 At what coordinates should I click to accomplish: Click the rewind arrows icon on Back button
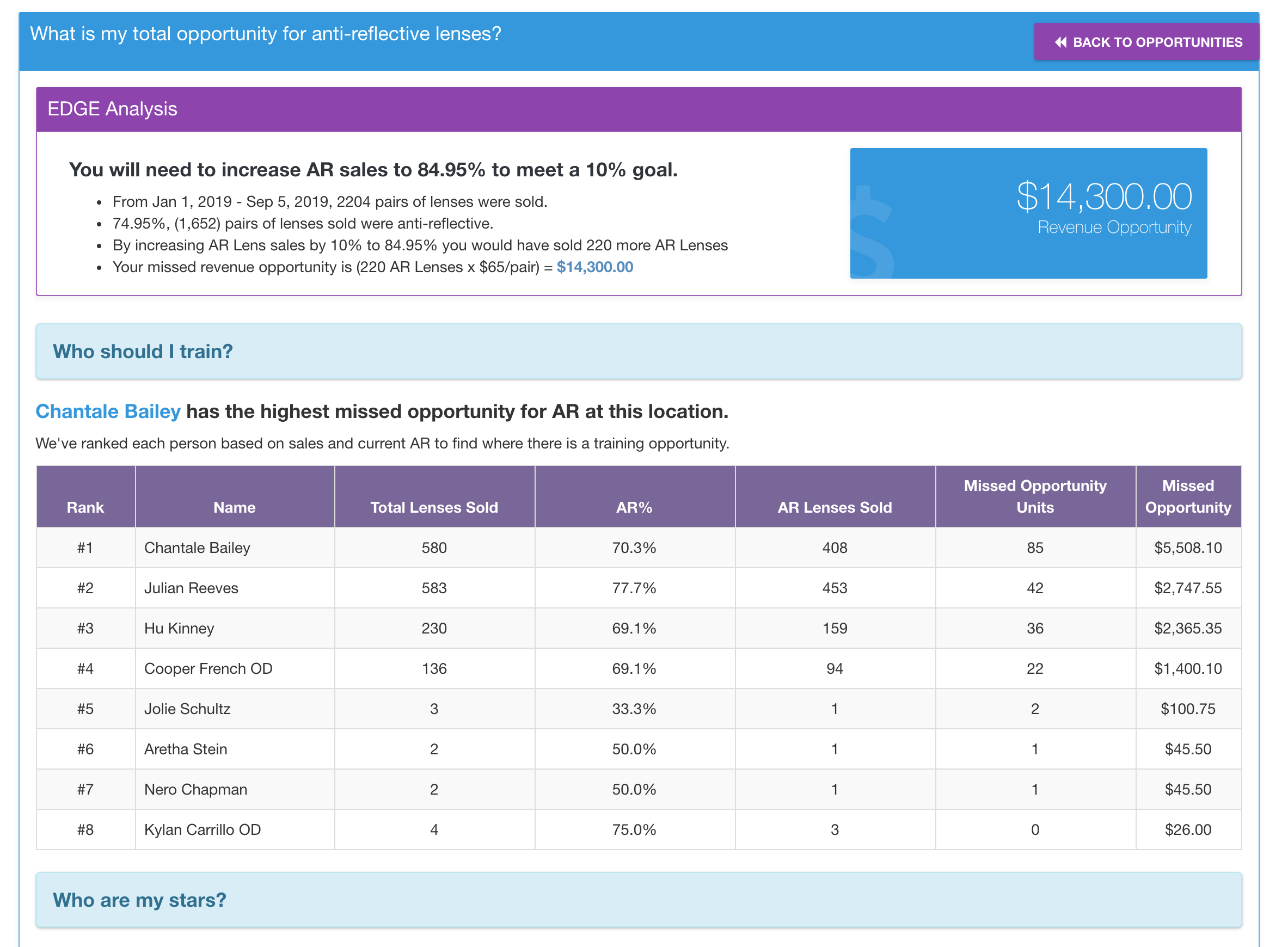(x=1060, y=42)
